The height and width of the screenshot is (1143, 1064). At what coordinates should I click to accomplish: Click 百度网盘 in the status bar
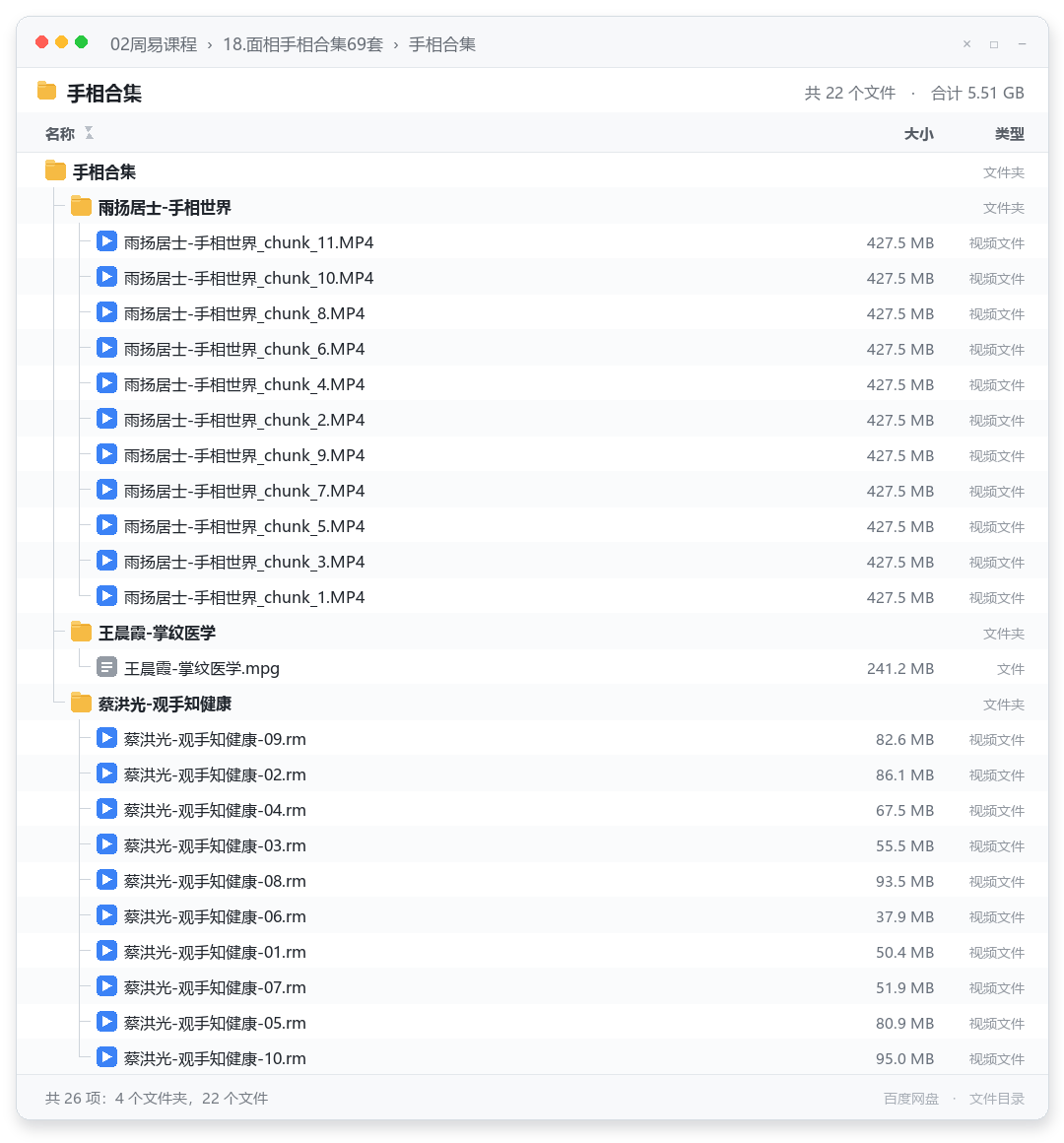point(911,1099)
